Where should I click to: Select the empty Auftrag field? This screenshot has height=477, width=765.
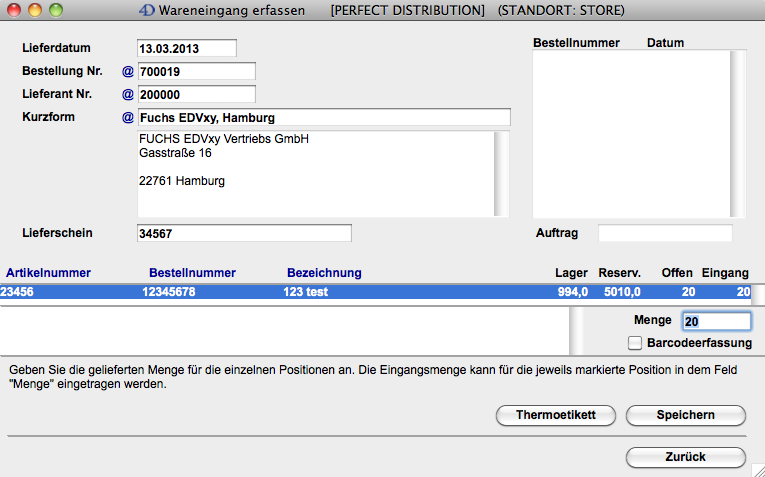(x=664, y=233)
